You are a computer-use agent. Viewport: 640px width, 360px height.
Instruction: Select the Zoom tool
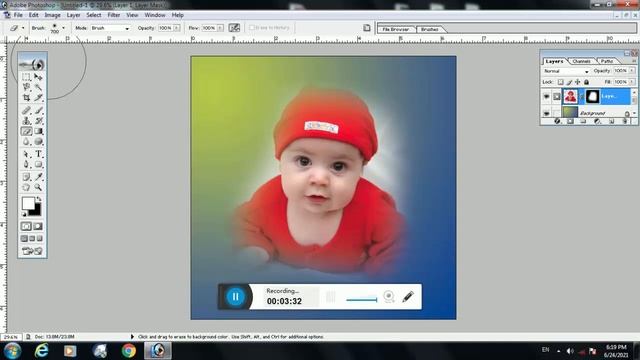[x=38, y=188]
